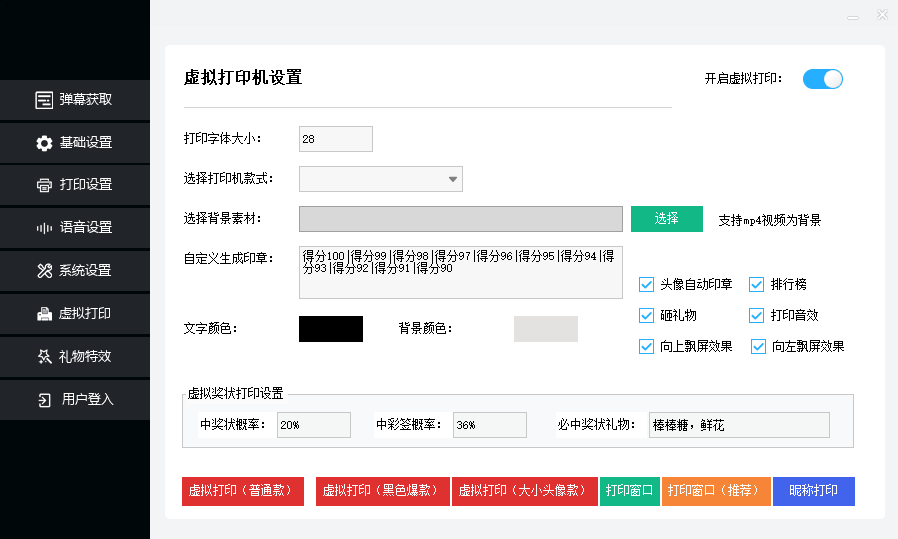Click the 打印设置 printer icon
Screen dimensions: 898x539
44,185
